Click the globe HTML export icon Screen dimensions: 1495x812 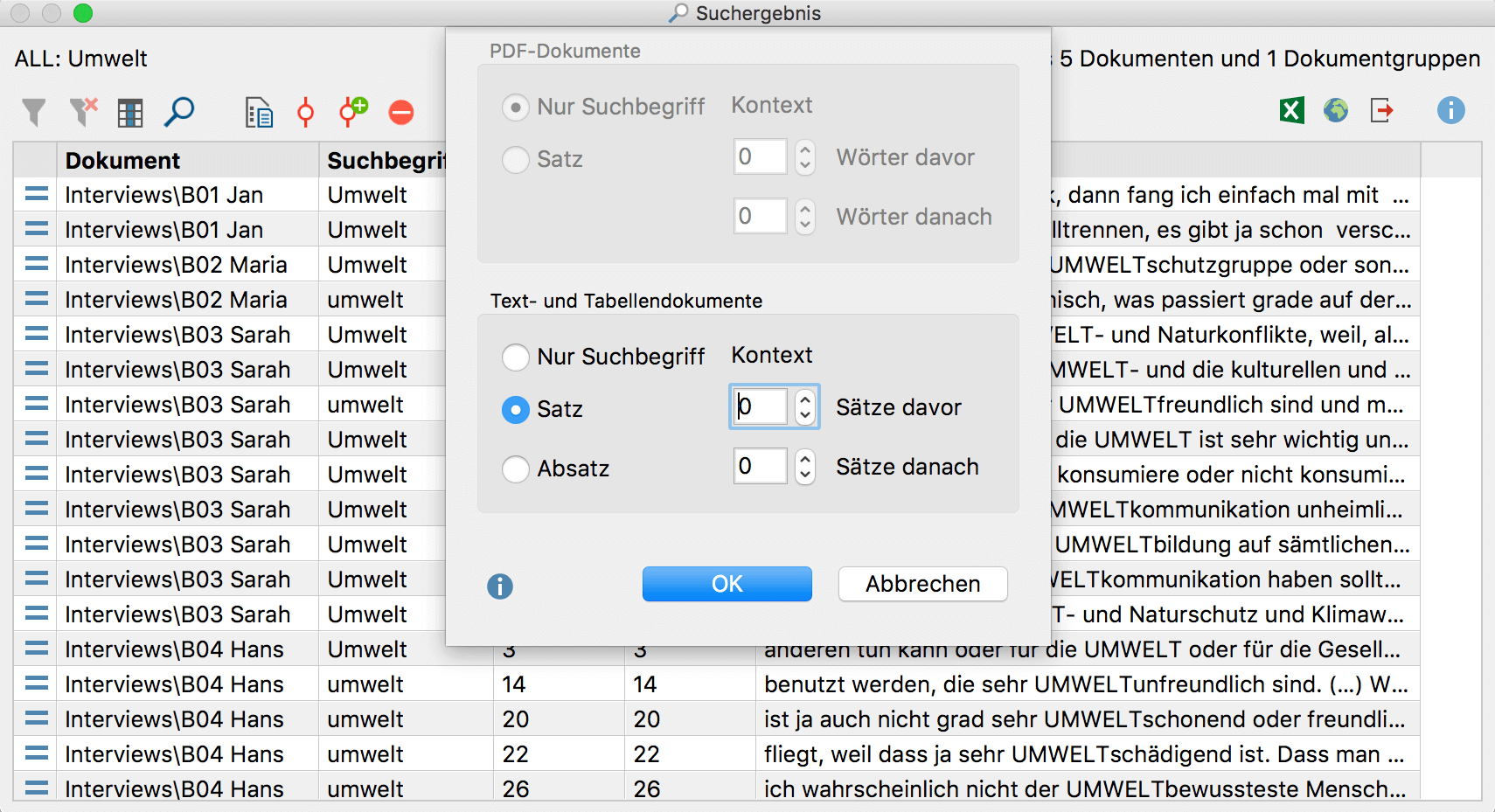click(1336, 110)
